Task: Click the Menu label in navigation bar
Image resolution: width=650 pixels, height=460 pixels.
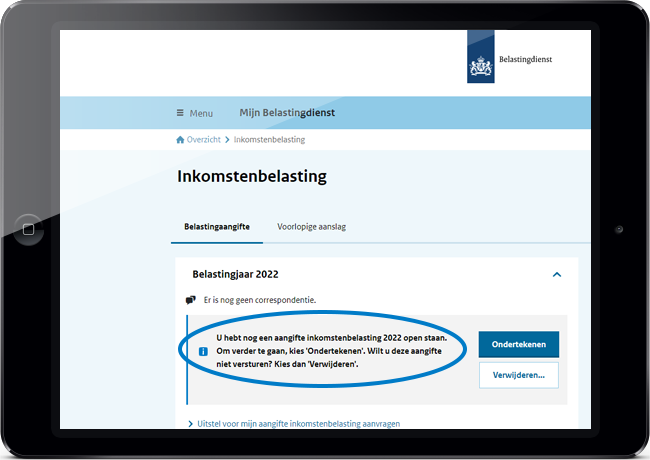Action: pos(201,114)
